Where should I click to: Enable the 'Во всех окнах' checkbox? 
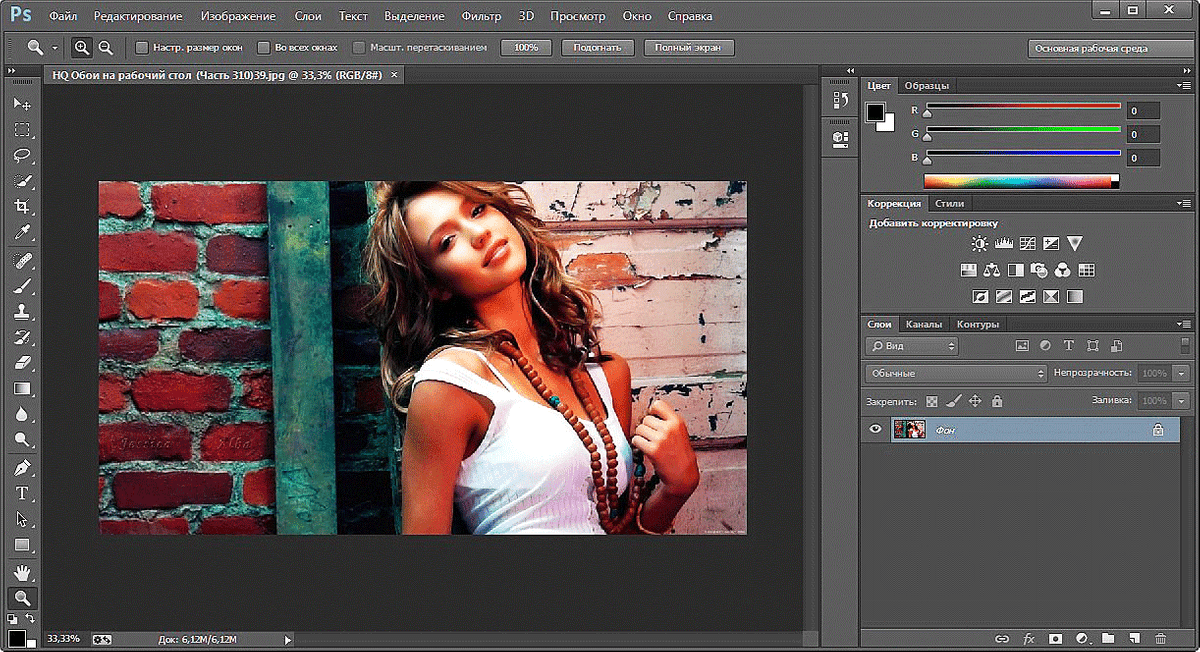[262, 46]
